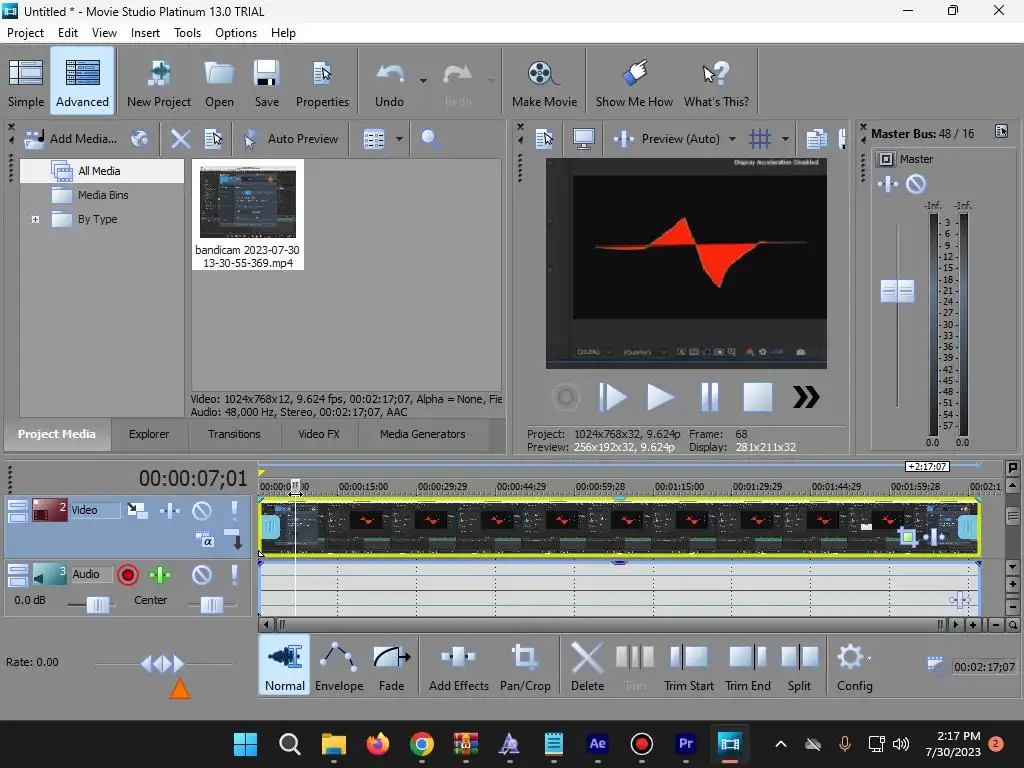Click the Play button in preview
Image resolution: width=1024 pixels, height=768 pixels.
point(660,397)
